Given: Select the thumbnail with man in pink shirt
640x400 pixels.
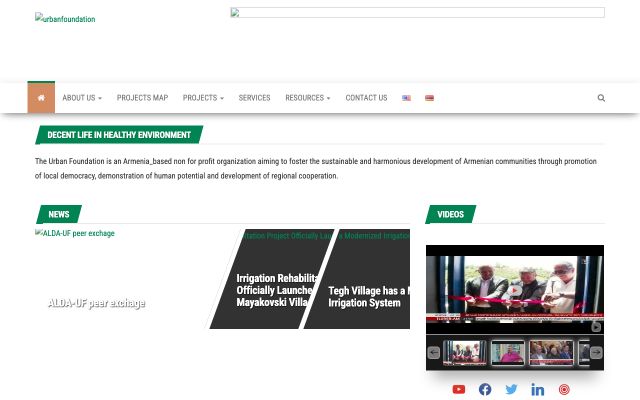Looking at the screenshot, I should pyautogui.click(x=508, y=352).
